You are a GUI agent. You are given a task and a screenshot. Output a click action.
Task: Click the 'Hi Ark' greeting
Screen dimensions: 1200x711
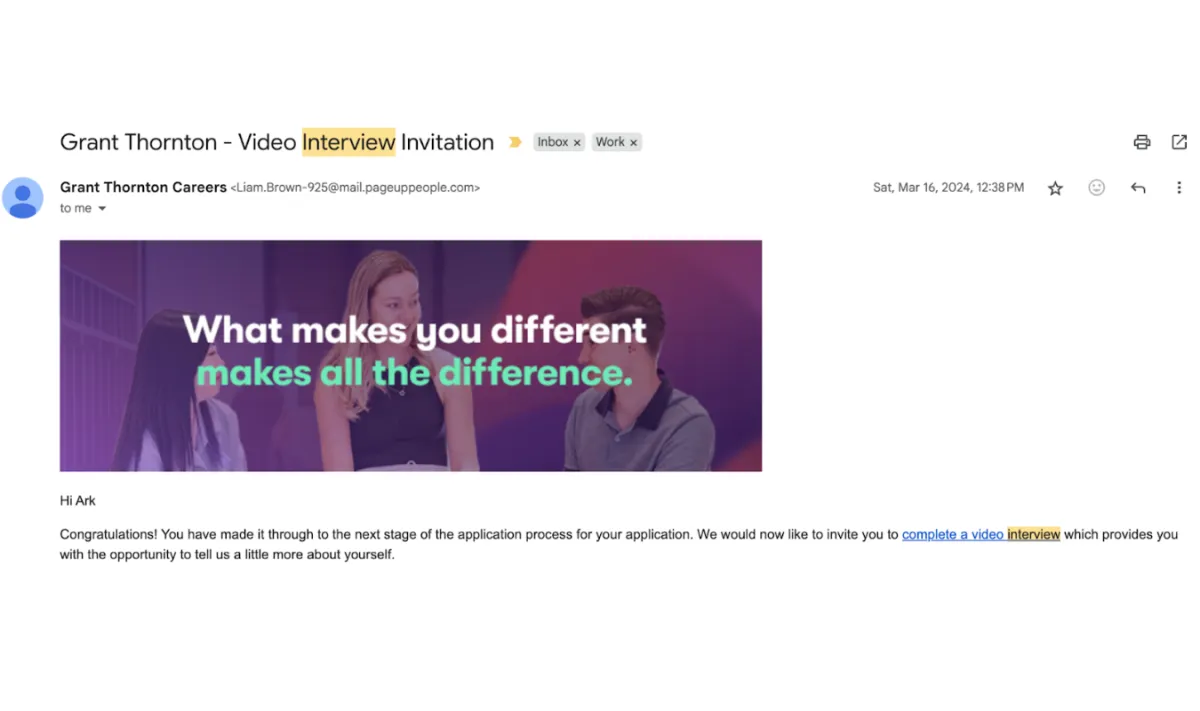coord(78,500)
